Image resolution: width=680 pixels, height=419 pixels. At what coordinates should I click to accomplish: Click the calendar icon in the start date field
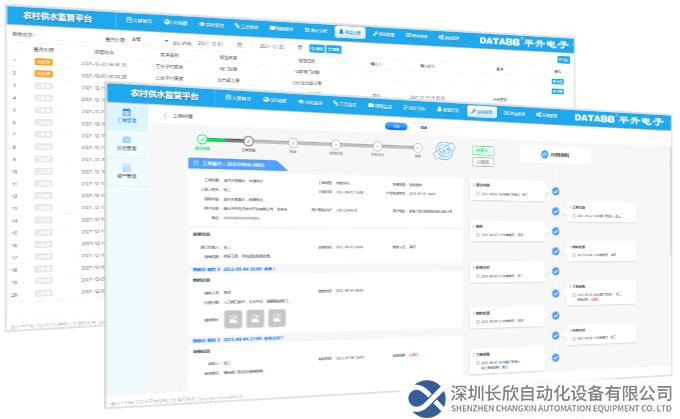239,45
